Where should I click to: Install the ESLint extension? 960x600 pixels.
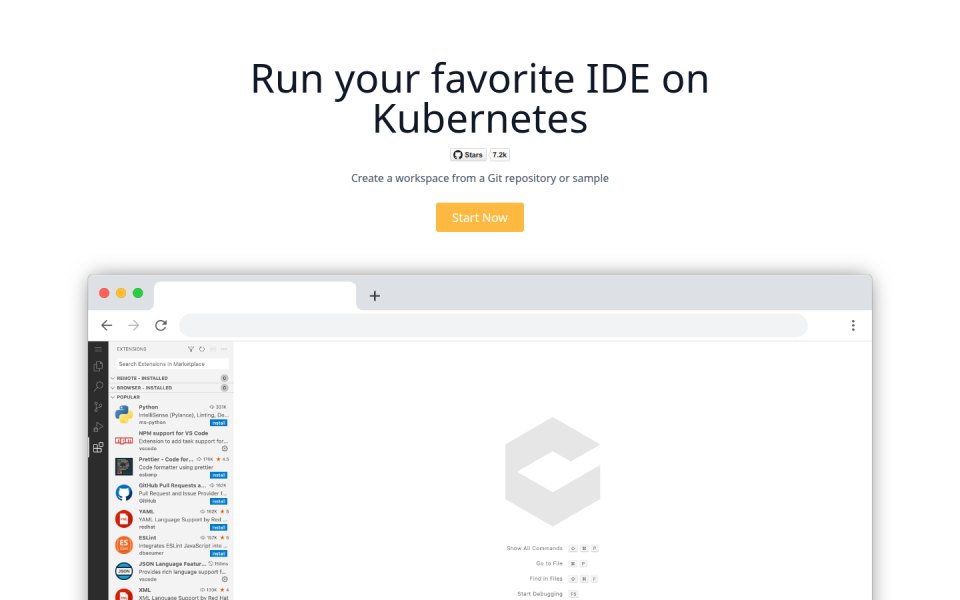coord(219,553)
